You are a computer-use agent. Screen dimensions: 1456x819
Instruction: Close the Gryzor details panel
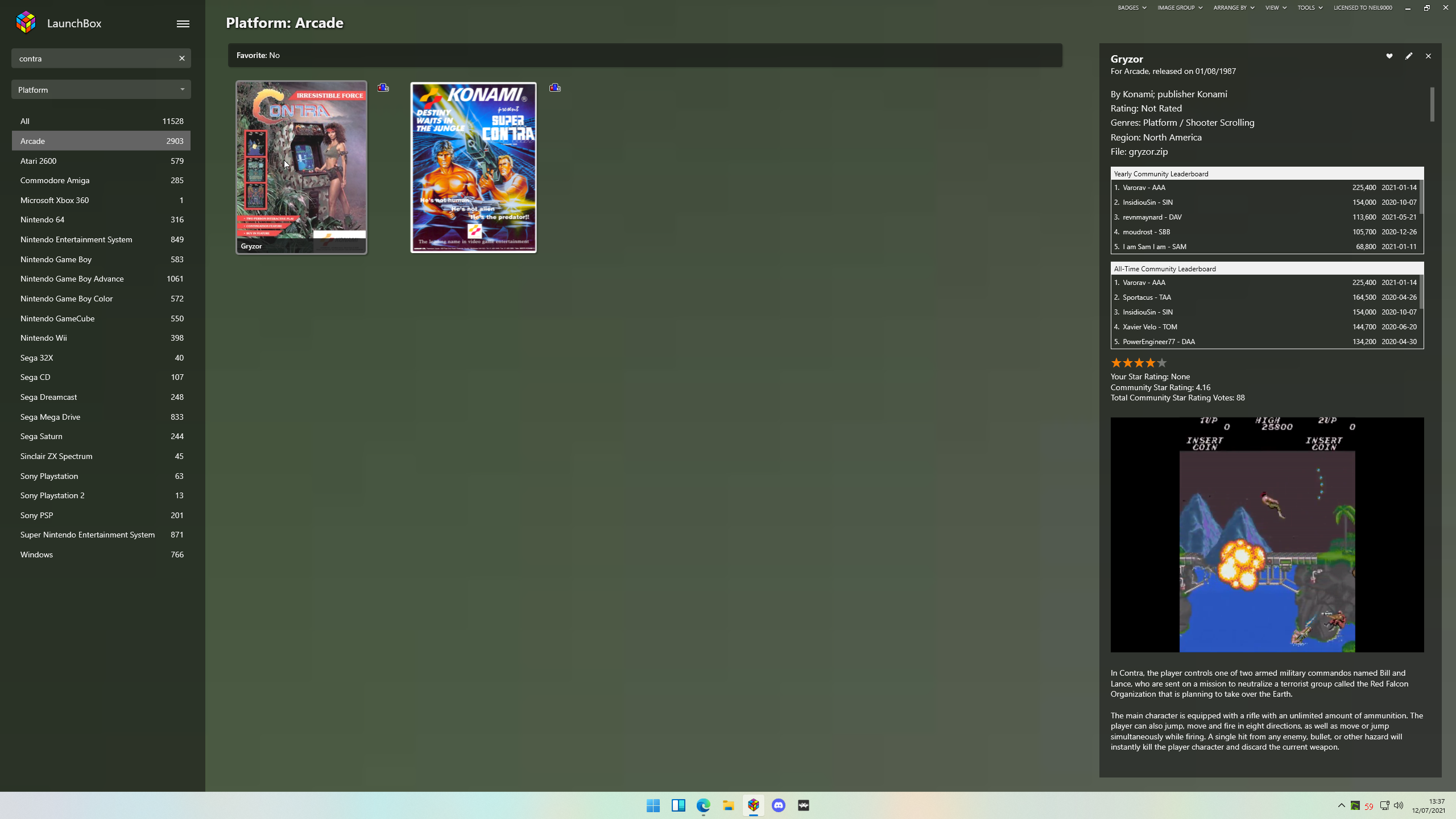[x=1428, y=56]
